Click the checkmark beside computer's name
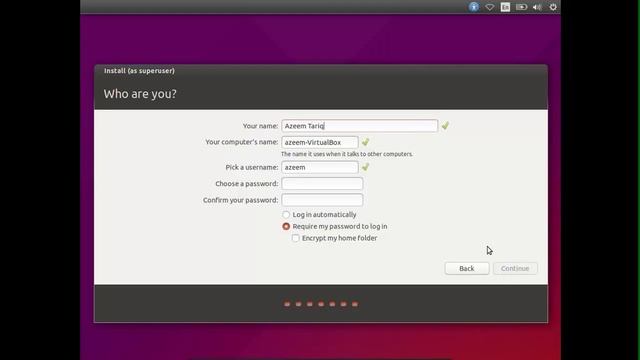Image resolution: width=640 pixels, height=360 pixels. (x=366, y=142)
